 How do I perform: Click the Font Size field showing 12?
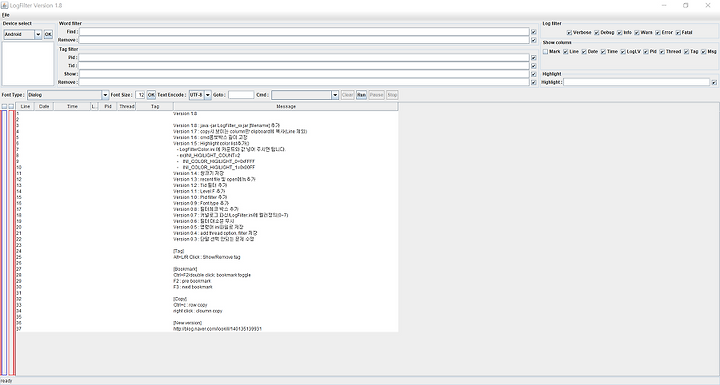[x=140, y=95]
